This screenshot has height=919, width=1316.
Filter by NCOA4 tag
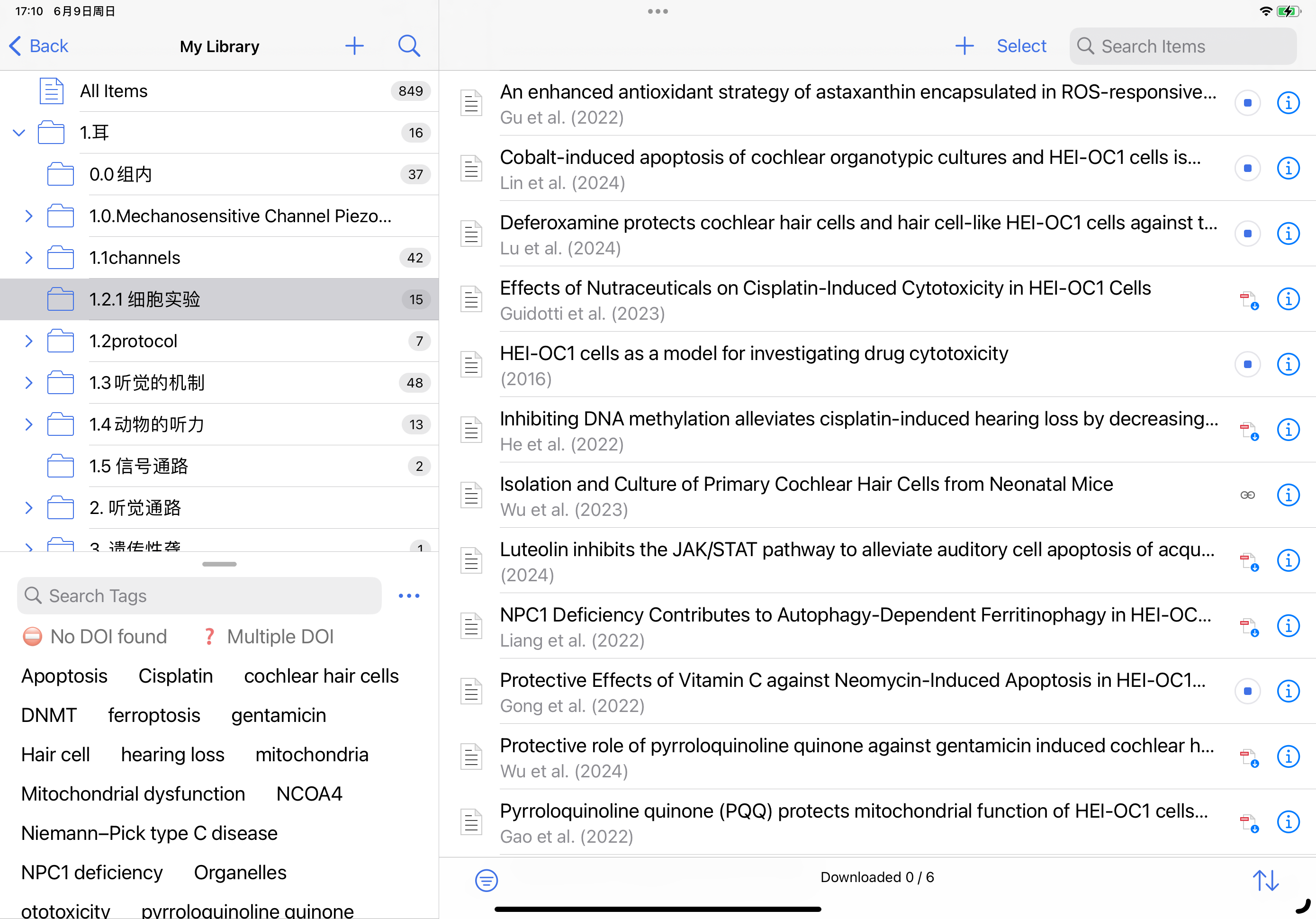point(309,794)
